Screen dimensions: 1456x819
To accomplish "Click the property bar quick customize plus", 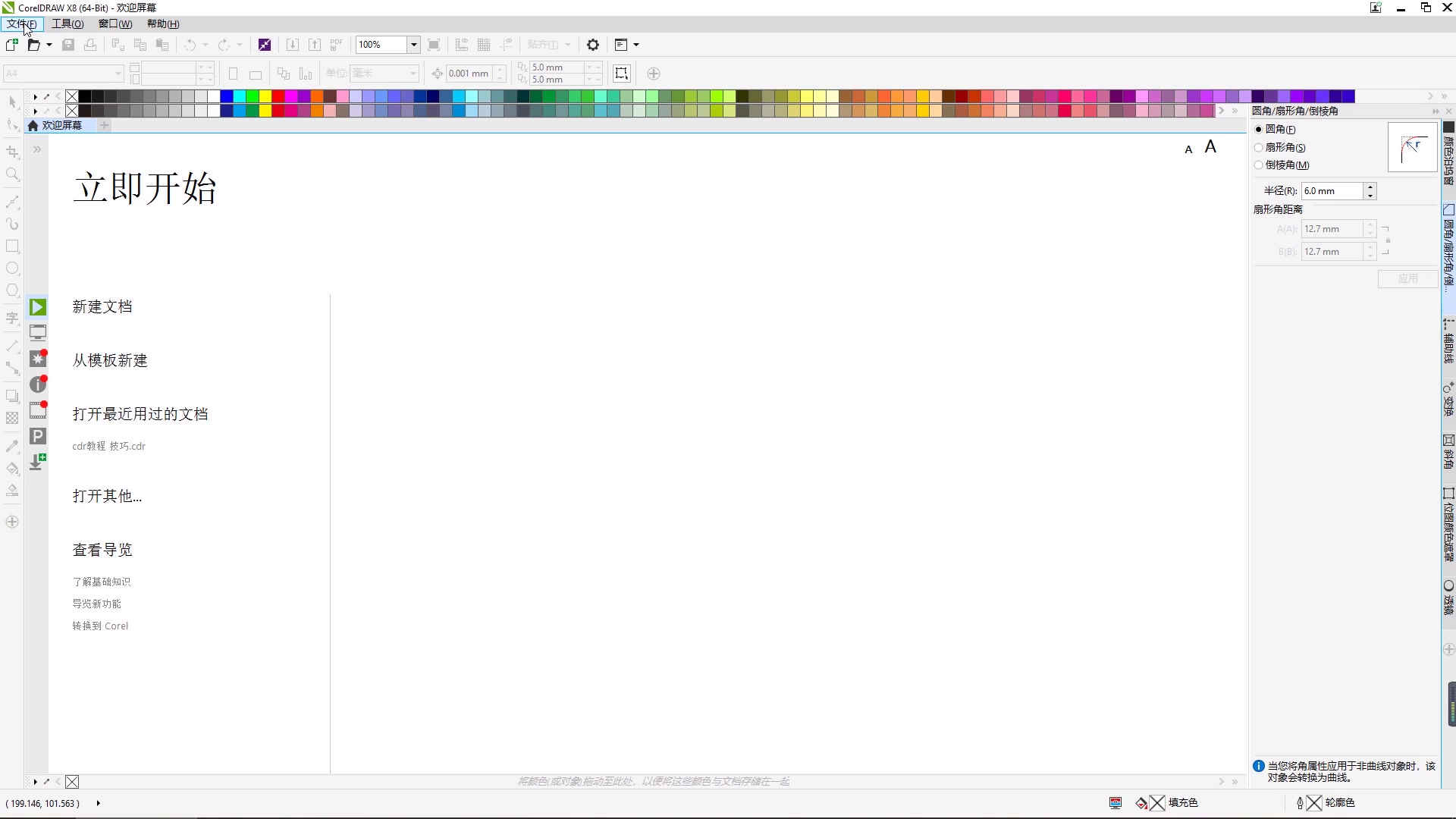I will pos(654,74).
